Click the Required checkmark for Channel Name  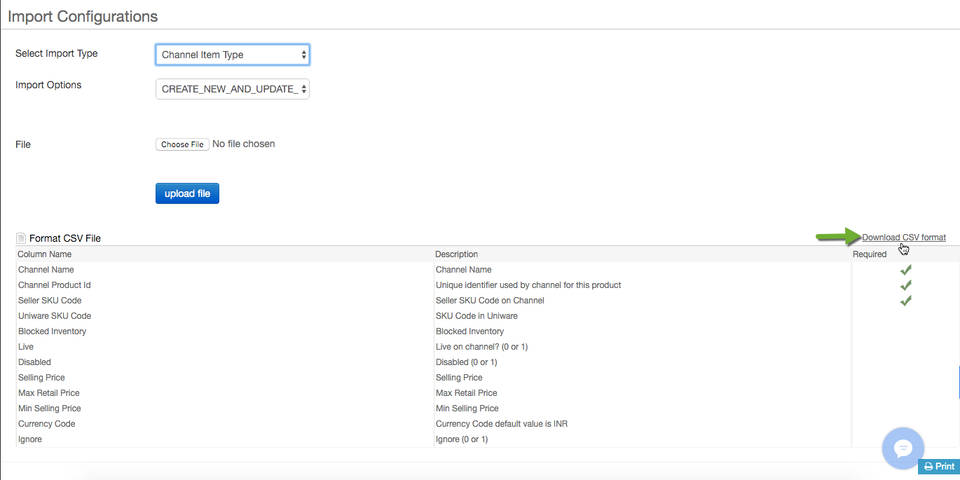point(906,269)
